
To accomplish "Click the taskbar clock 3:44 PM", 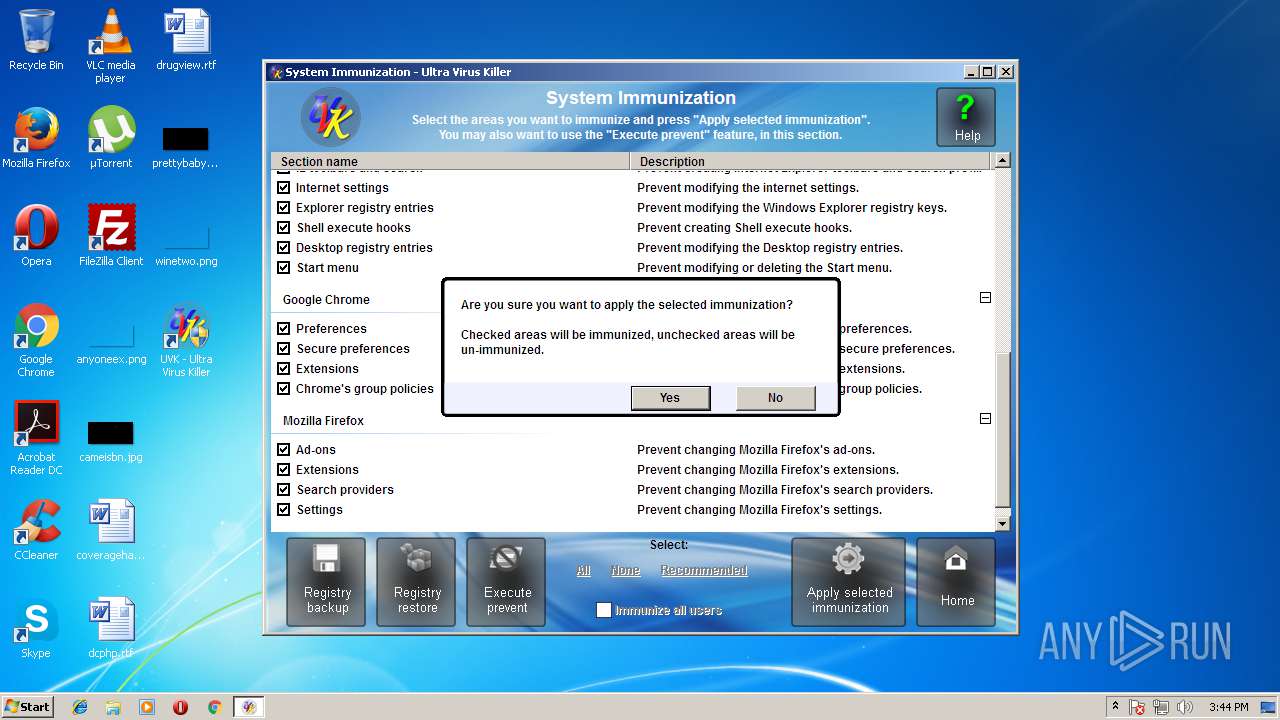I will point(1228,707).
